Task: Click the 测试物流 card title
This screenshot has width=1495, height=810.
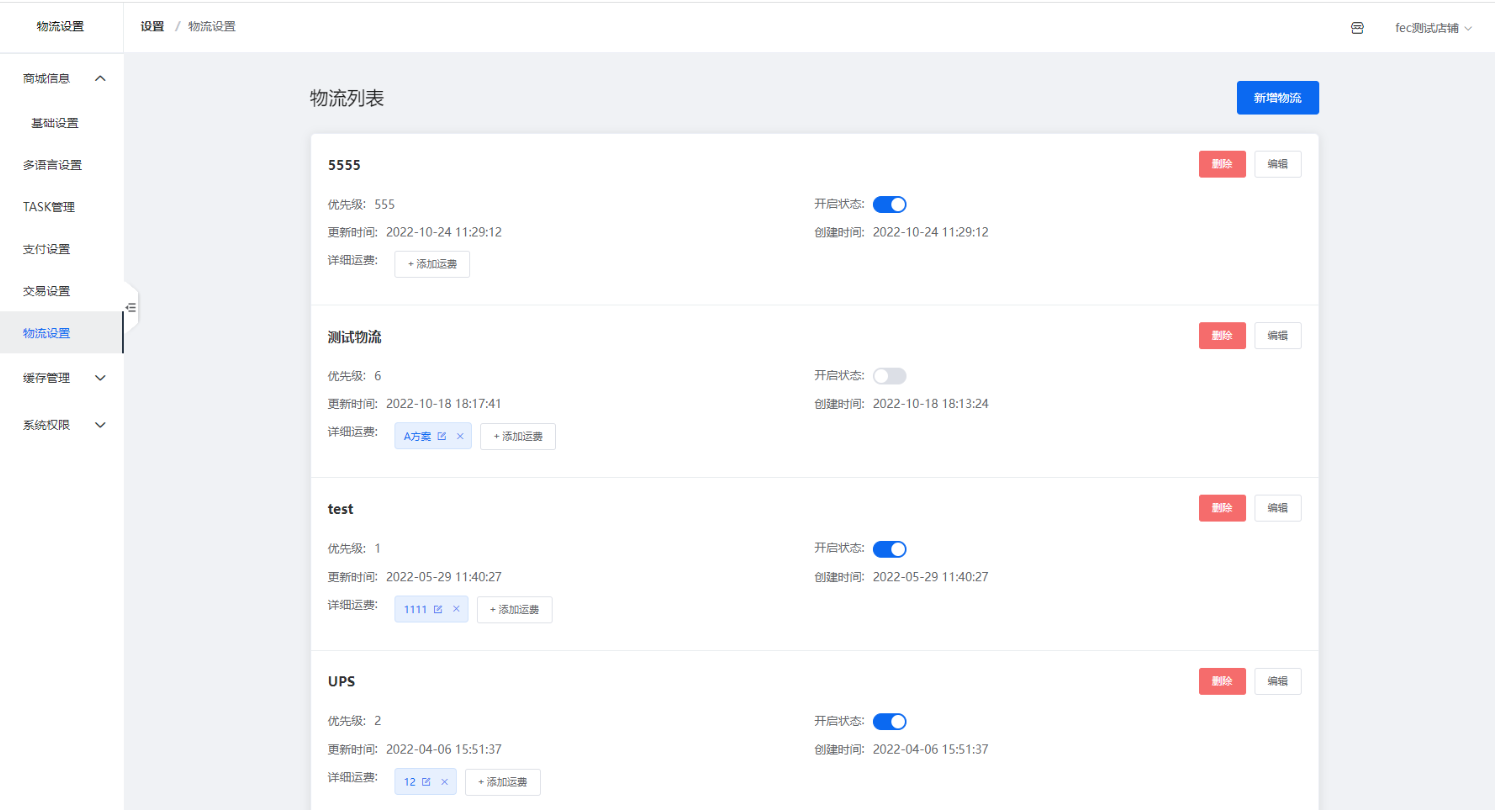Action: point(355,337)
